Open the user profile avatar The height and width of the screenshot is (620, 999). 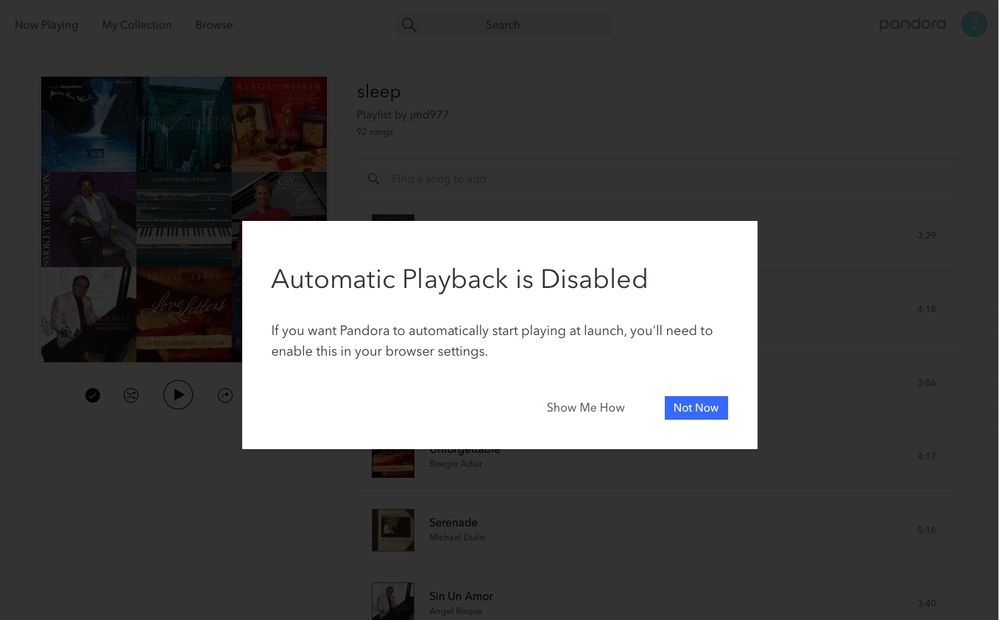coord(973,24)
